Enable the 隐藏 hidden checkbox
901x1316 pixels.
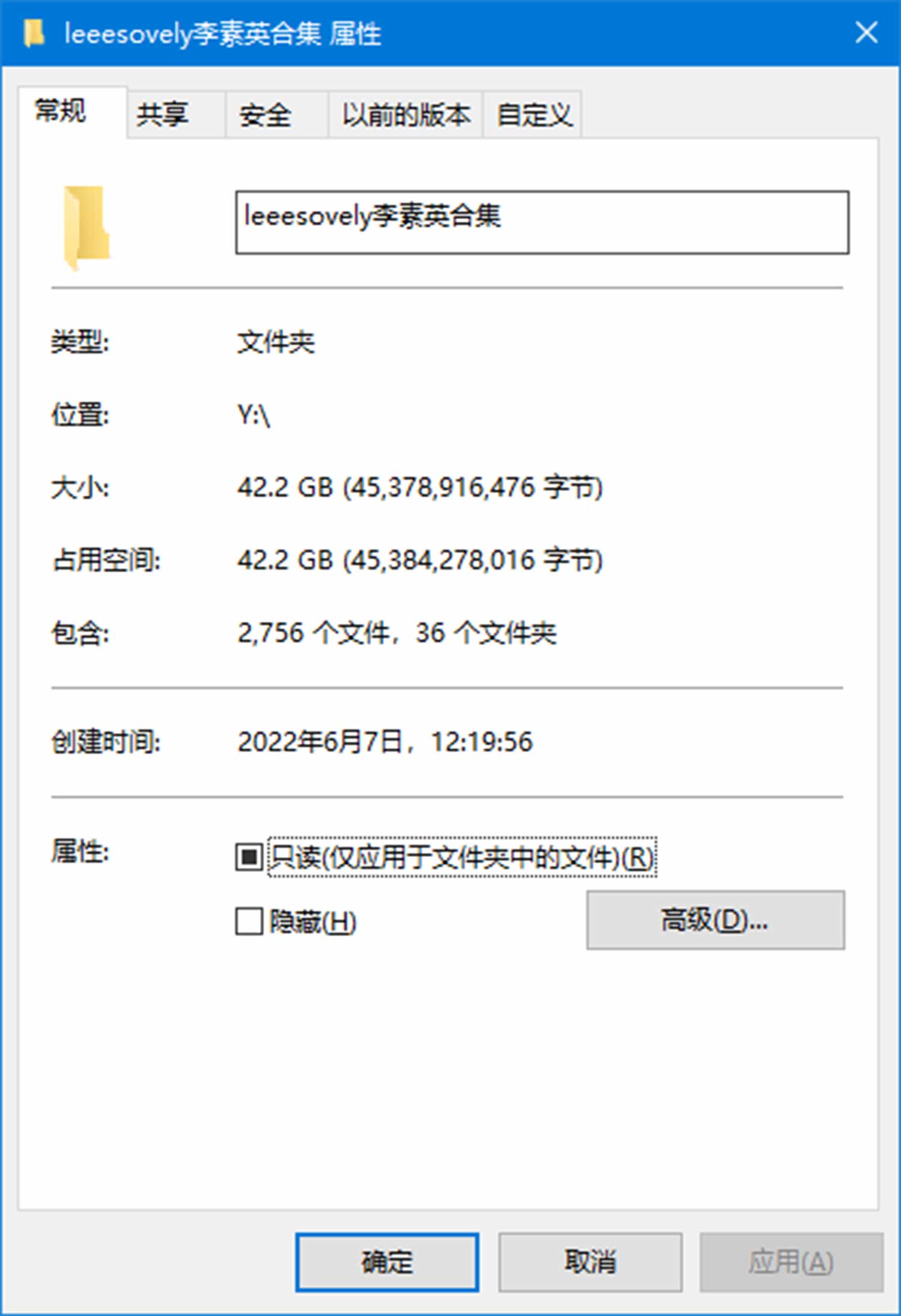(249, 921)
